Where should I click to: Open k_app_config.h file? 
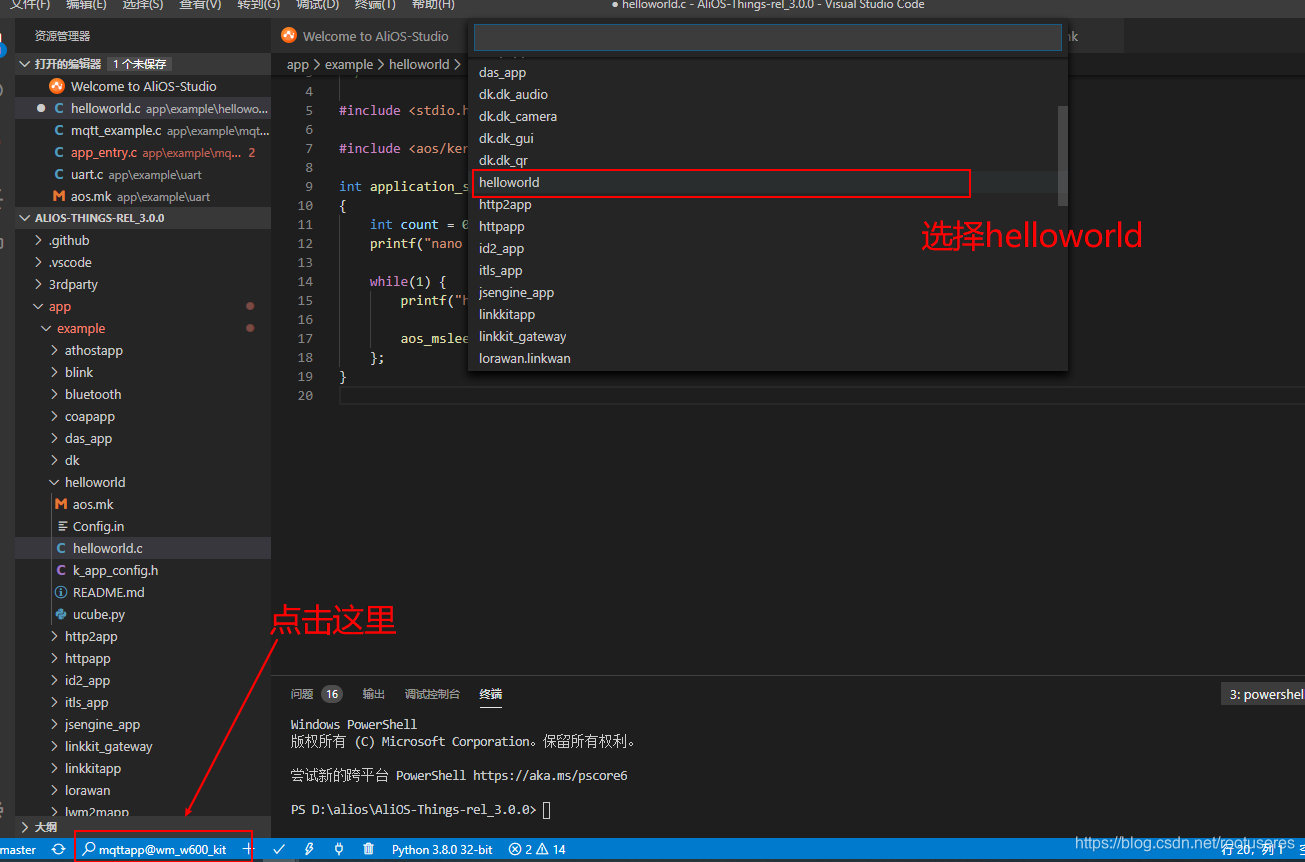143,570
